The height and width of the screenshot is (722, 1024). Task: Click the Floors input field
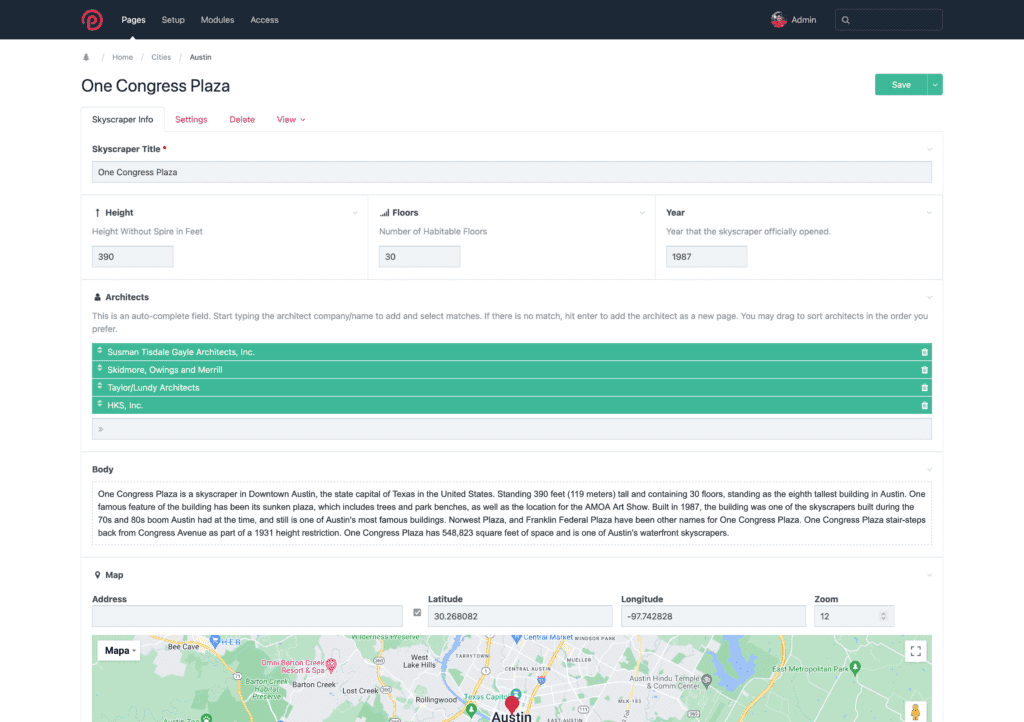point(419,257)
